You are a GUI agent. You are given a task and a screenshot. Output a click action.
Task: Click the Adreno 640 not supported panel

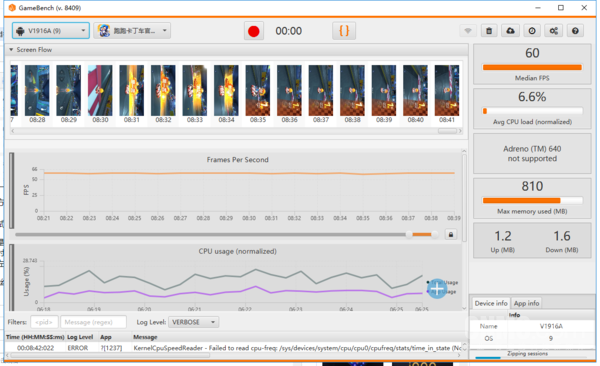pos(532,154)
